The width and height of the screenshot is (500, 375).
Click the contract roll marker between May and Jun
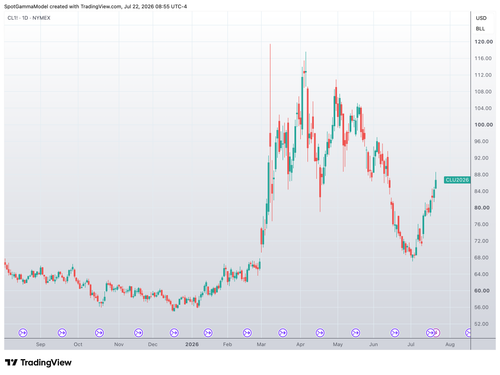[x=355, y=332]
